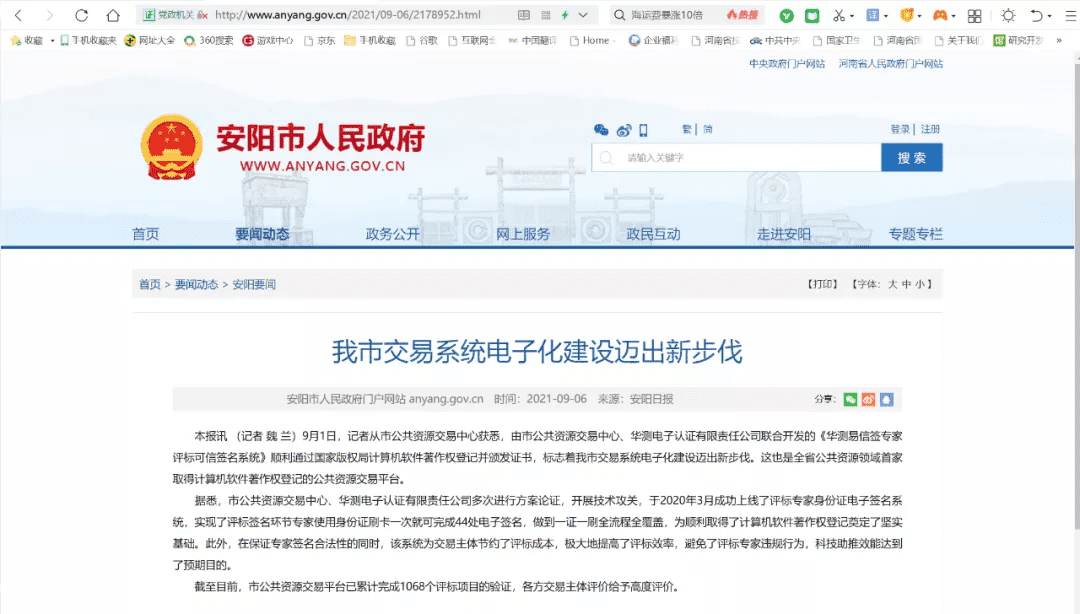Click the lightning speed-mode icon in address bar

[565, 15]
